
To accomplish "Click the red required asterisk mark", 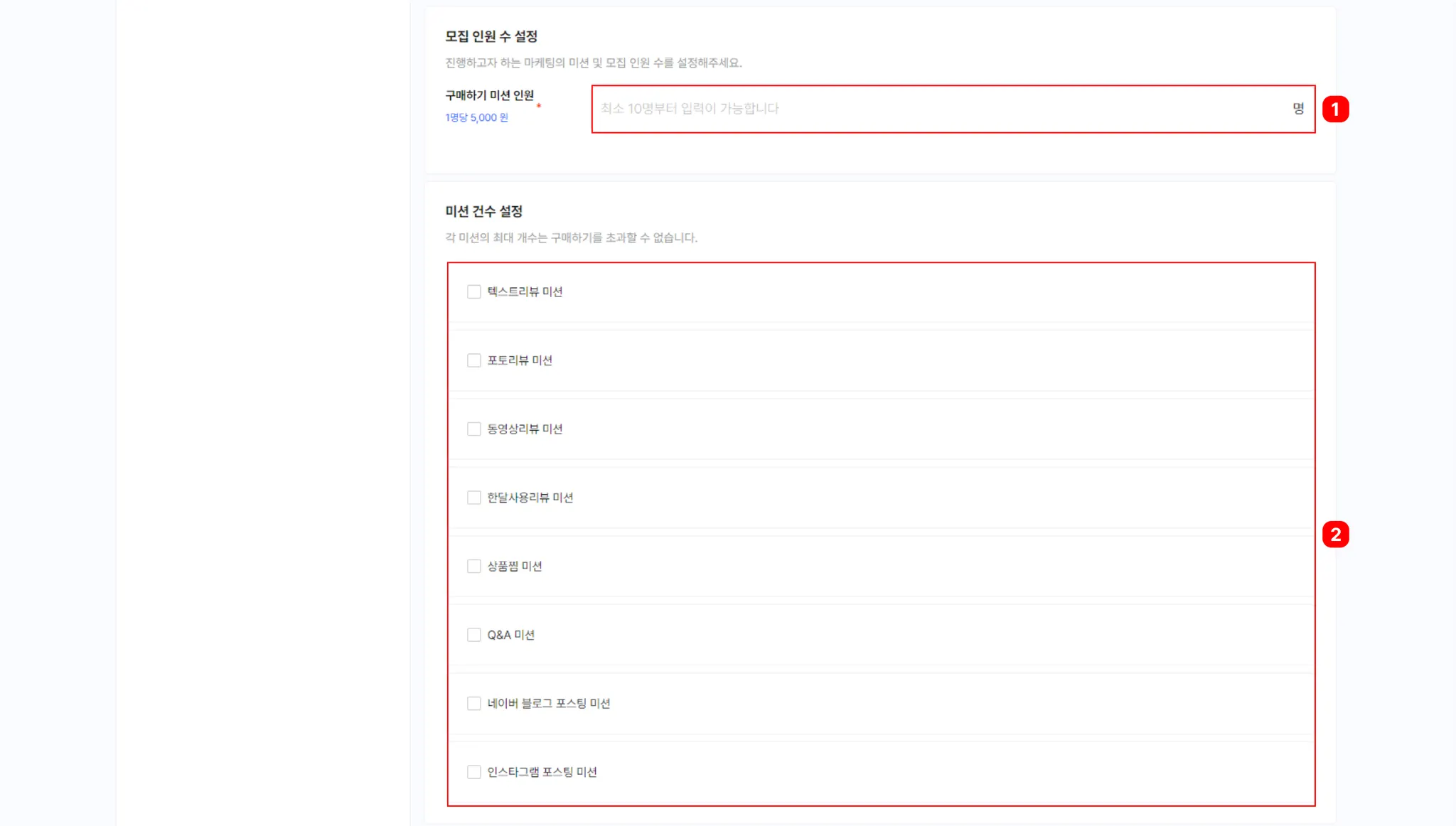I will click(x=539, y=105).
